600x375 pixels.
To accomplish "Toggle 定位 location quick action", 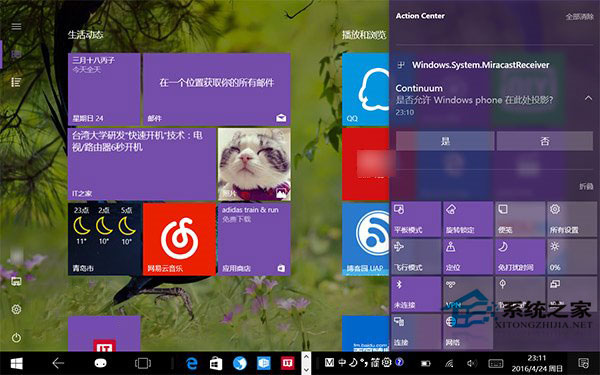I will pos(468,257).
